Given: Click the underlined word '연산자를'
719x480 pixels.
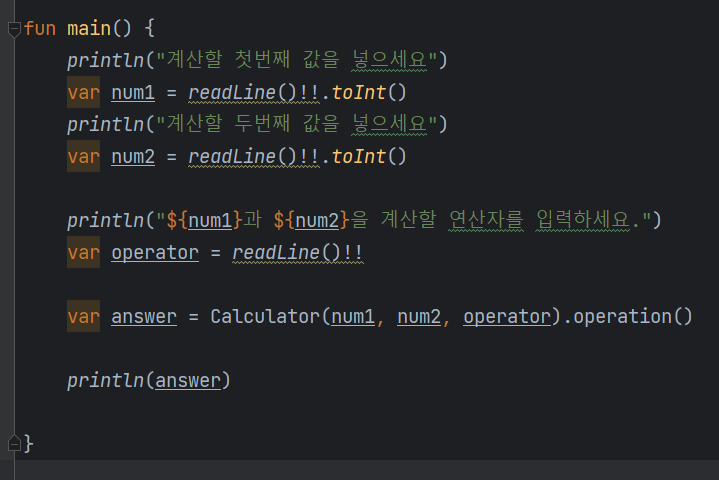Looking at the screenshot, I should [486, 220].
